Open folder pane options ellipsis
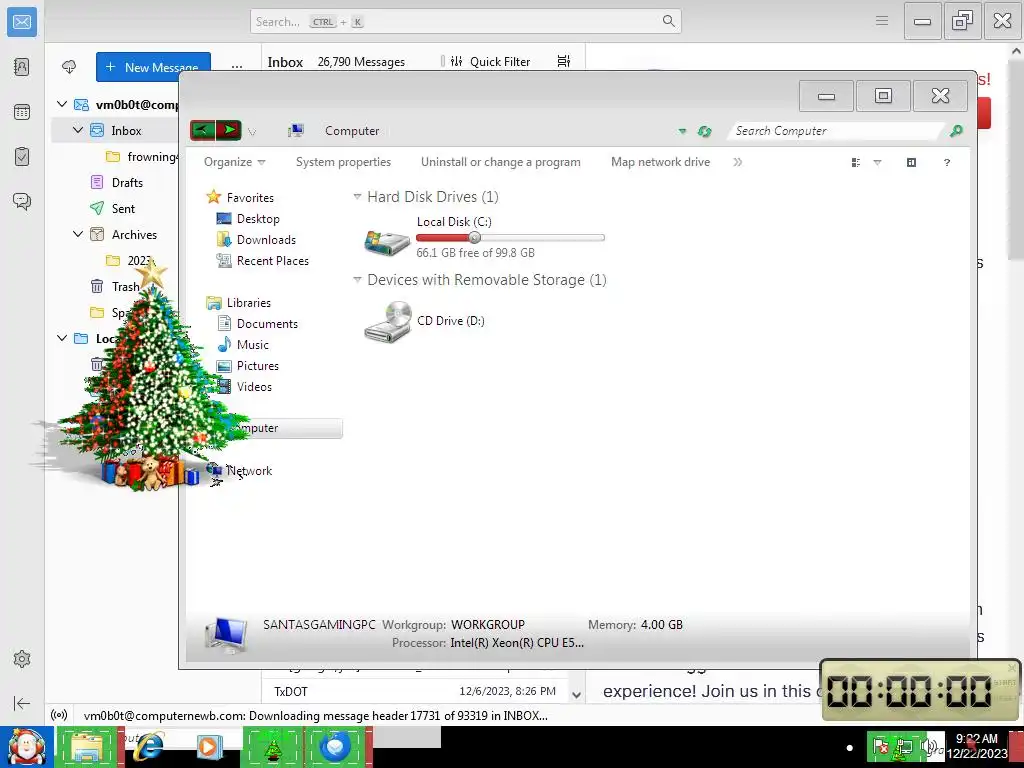The image size is (1024, 768). click(236, 67)
